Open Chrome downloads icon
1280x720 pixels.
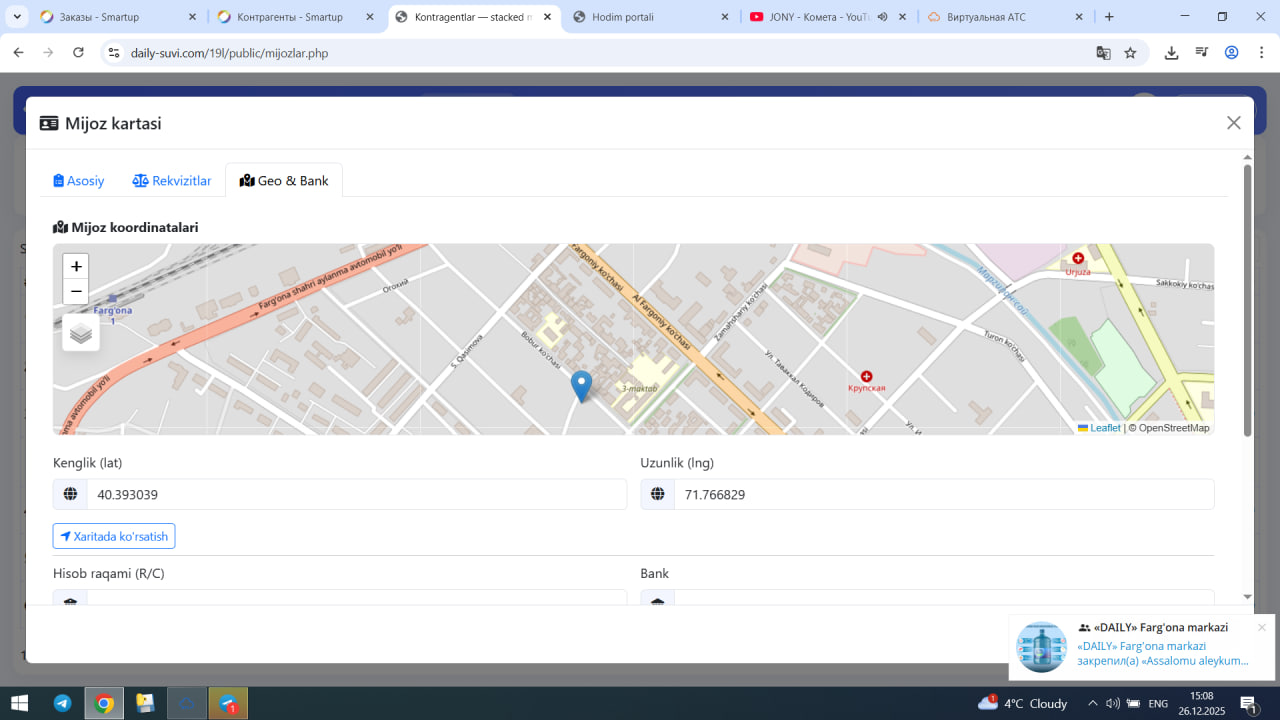(1171, 53)
